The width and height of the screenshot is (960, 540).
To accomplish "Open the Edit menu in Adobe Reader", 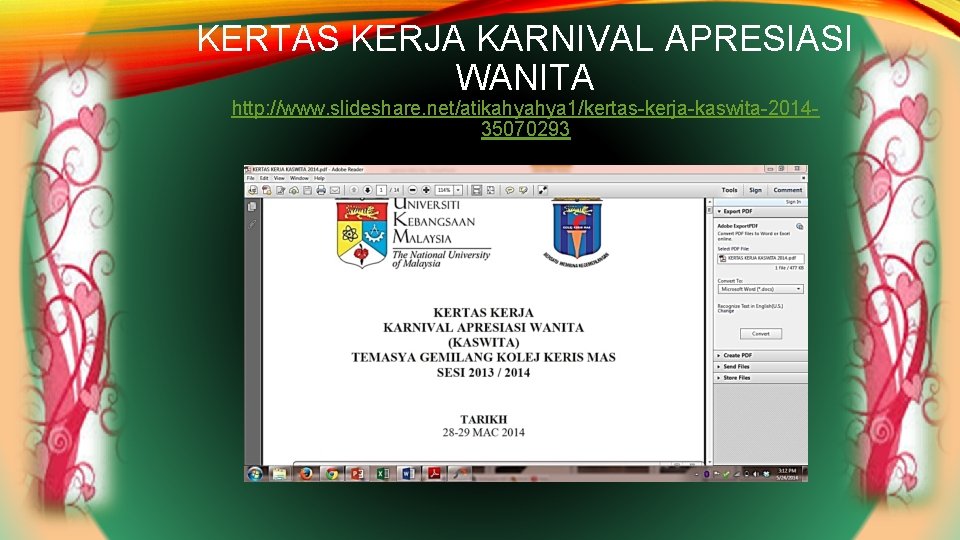I will 264,178.
